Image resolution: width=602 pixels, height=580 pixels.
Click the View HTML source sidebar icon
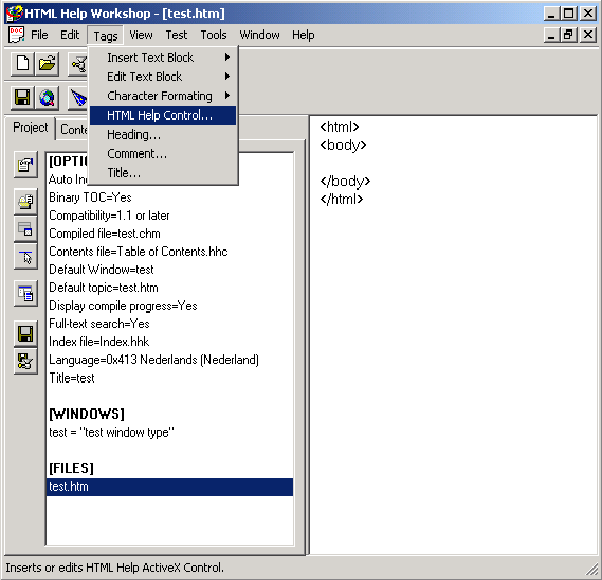[26, 294]
